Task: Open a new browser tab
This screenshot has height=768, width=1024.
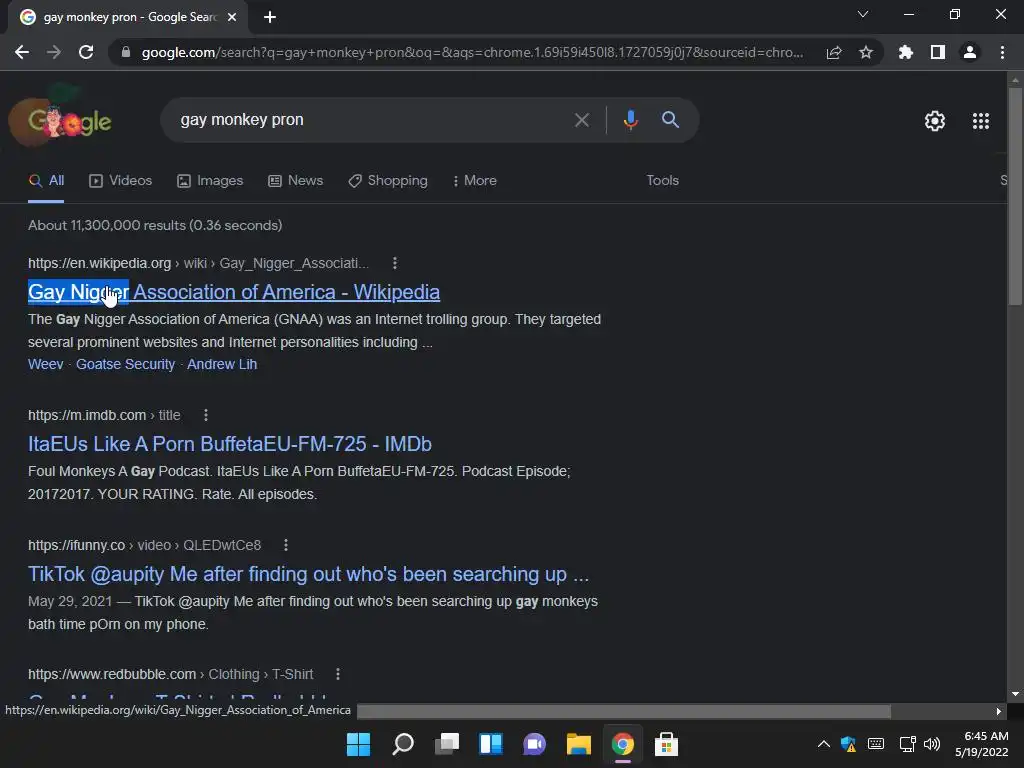Action: pyautogui.click(x=270, y=17)
